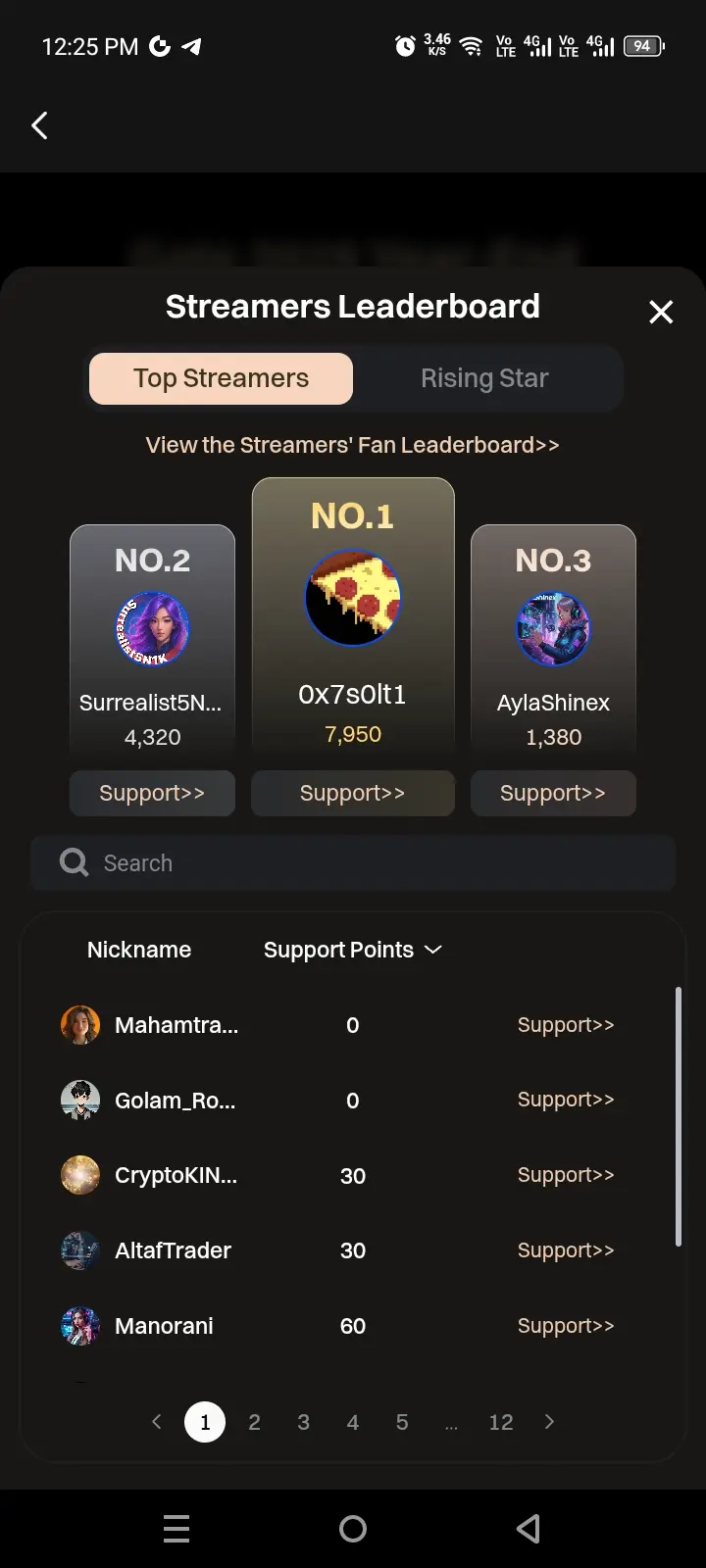Tap Mahamtra's profile picture
This screenshot has height=1568, width=706.
coord(80,1025)
